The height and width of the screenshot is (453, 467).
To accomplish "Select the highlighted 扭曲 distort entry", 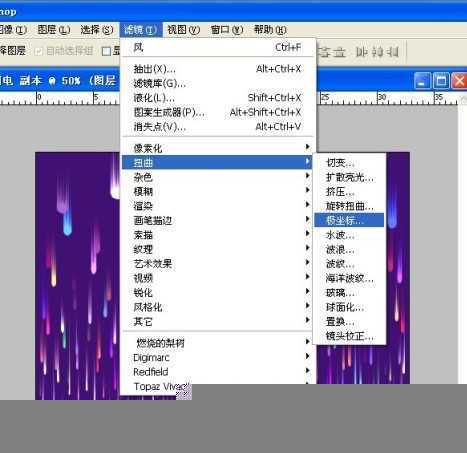I will 217,162.
